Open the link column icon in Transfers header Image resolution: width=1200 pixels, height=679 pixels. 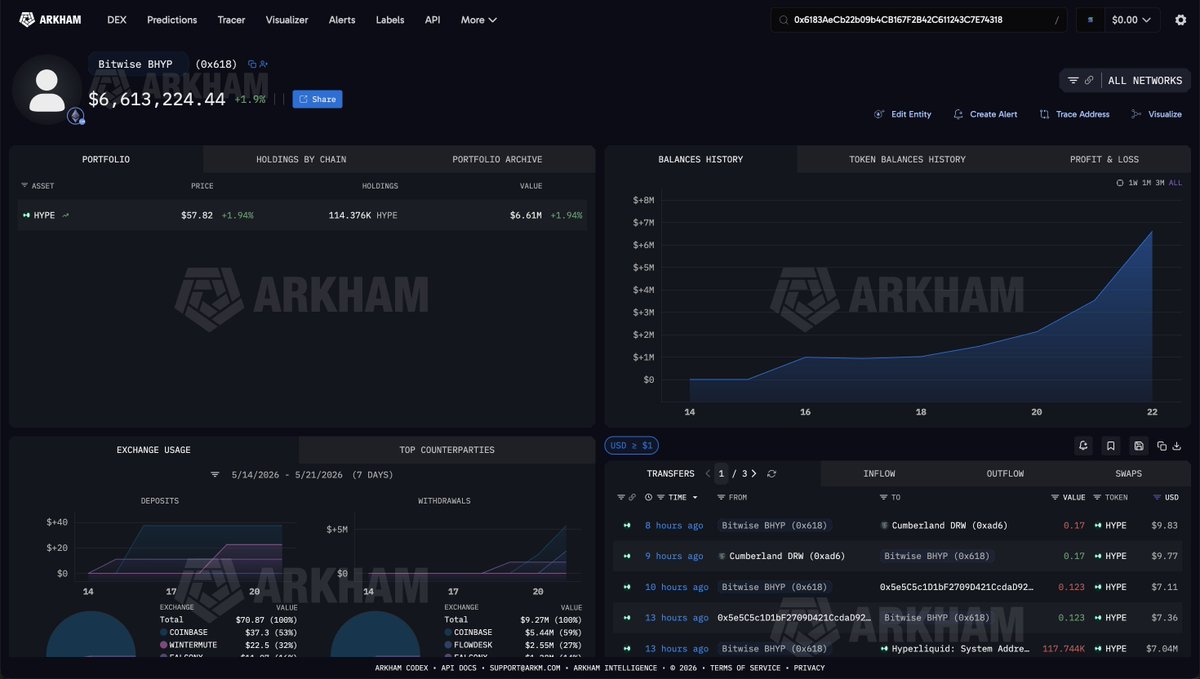[632, 497]
